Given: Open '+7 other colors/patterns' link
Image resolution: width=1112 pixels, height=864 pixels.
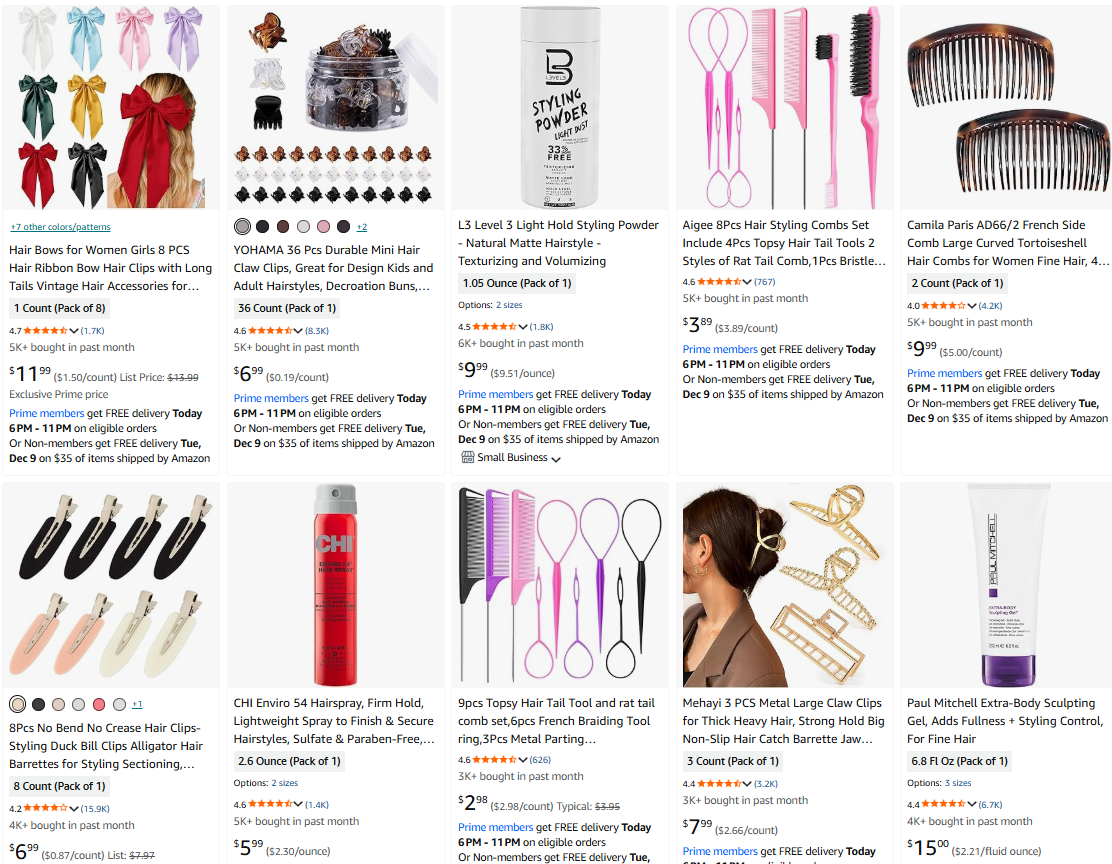Looking at the screenshot, I should (x=60, y=227).
